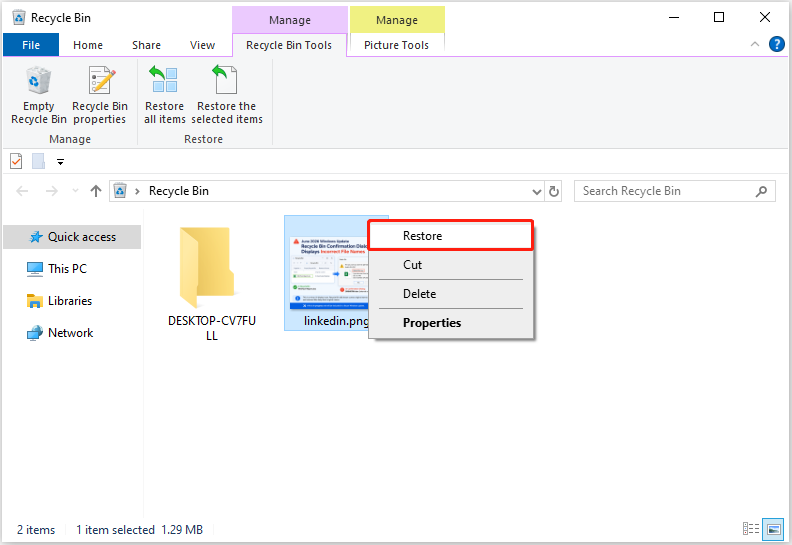This screenshot has width=792, height=545.
Task: Open address bar history dropdown
Action: point(537,191)
